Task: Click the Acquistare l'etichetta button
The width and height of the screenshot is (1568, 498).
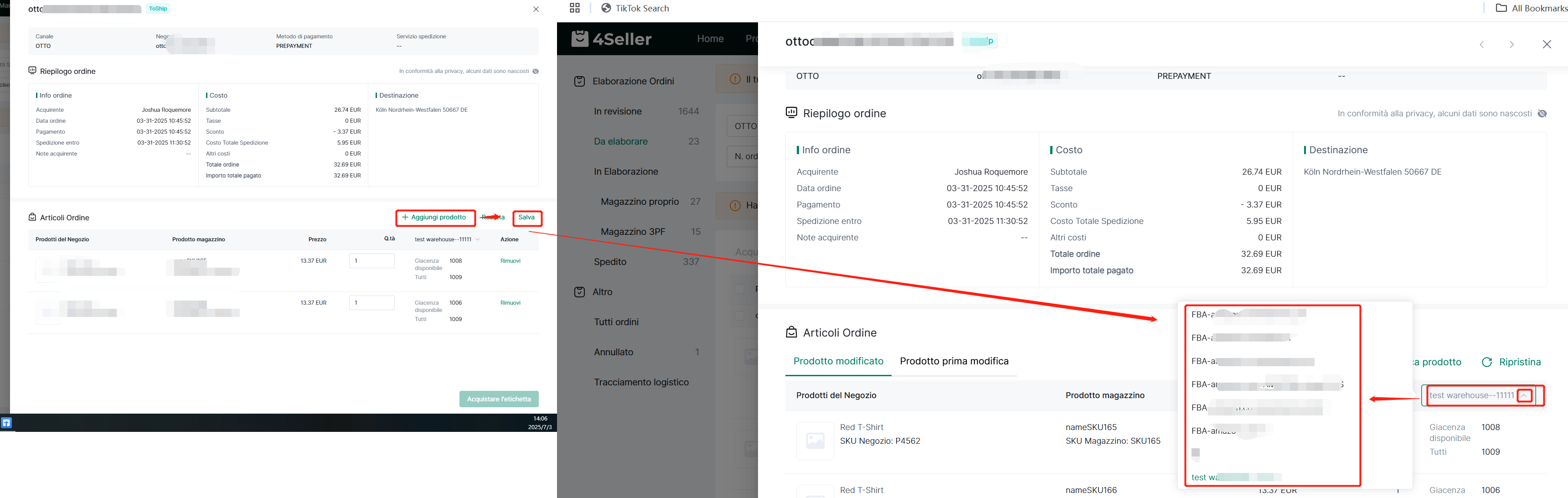Action: pyautogui.click(x=499, y=399)
